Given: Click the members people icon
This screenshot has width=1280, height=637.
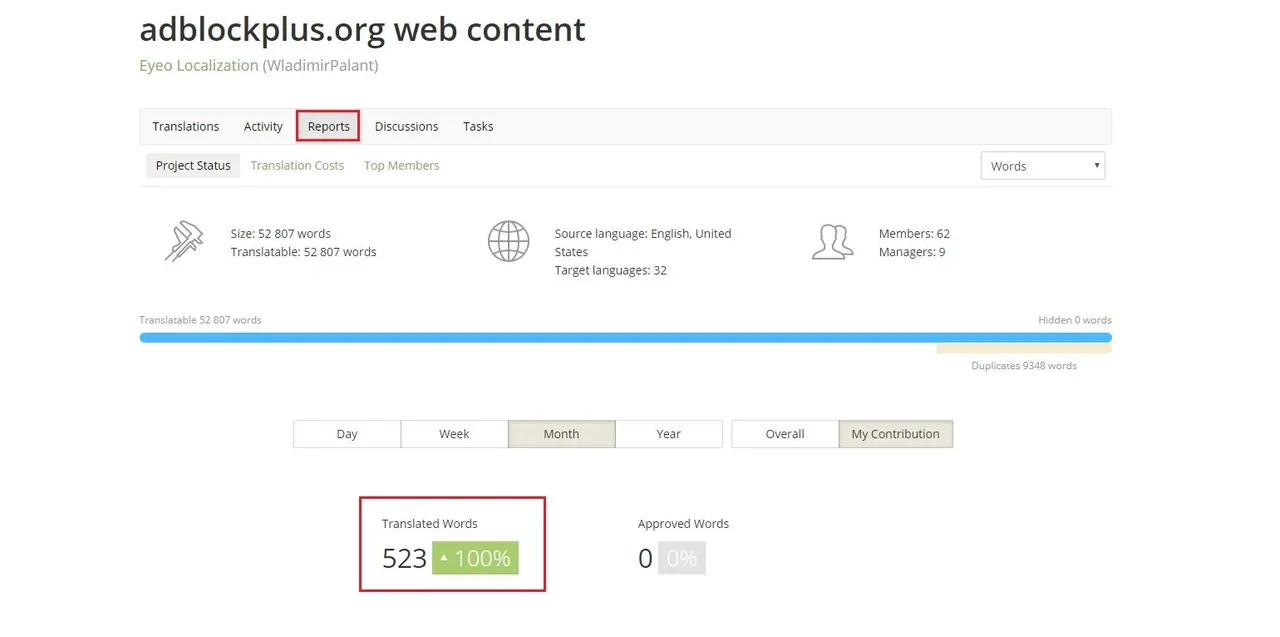Looking at the screenshot, I should (832, 242).
